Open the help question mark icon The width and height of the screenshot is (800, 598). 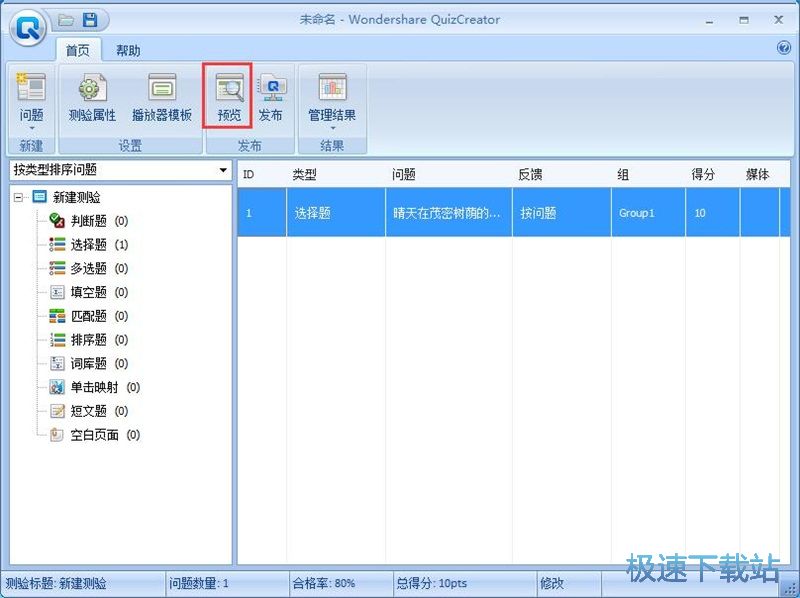pos(784,48)
